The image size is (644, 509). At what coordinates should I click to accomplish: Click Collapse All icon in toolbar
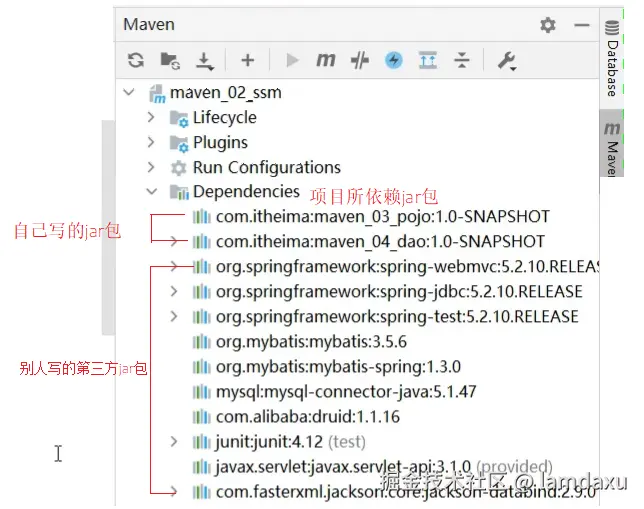click(x=462, y=60)
